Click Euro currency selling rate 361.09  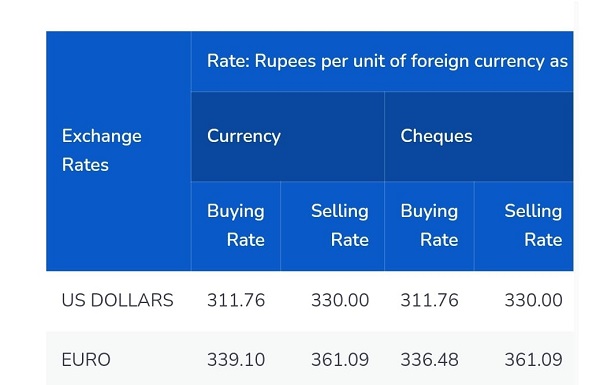[340, 360]
